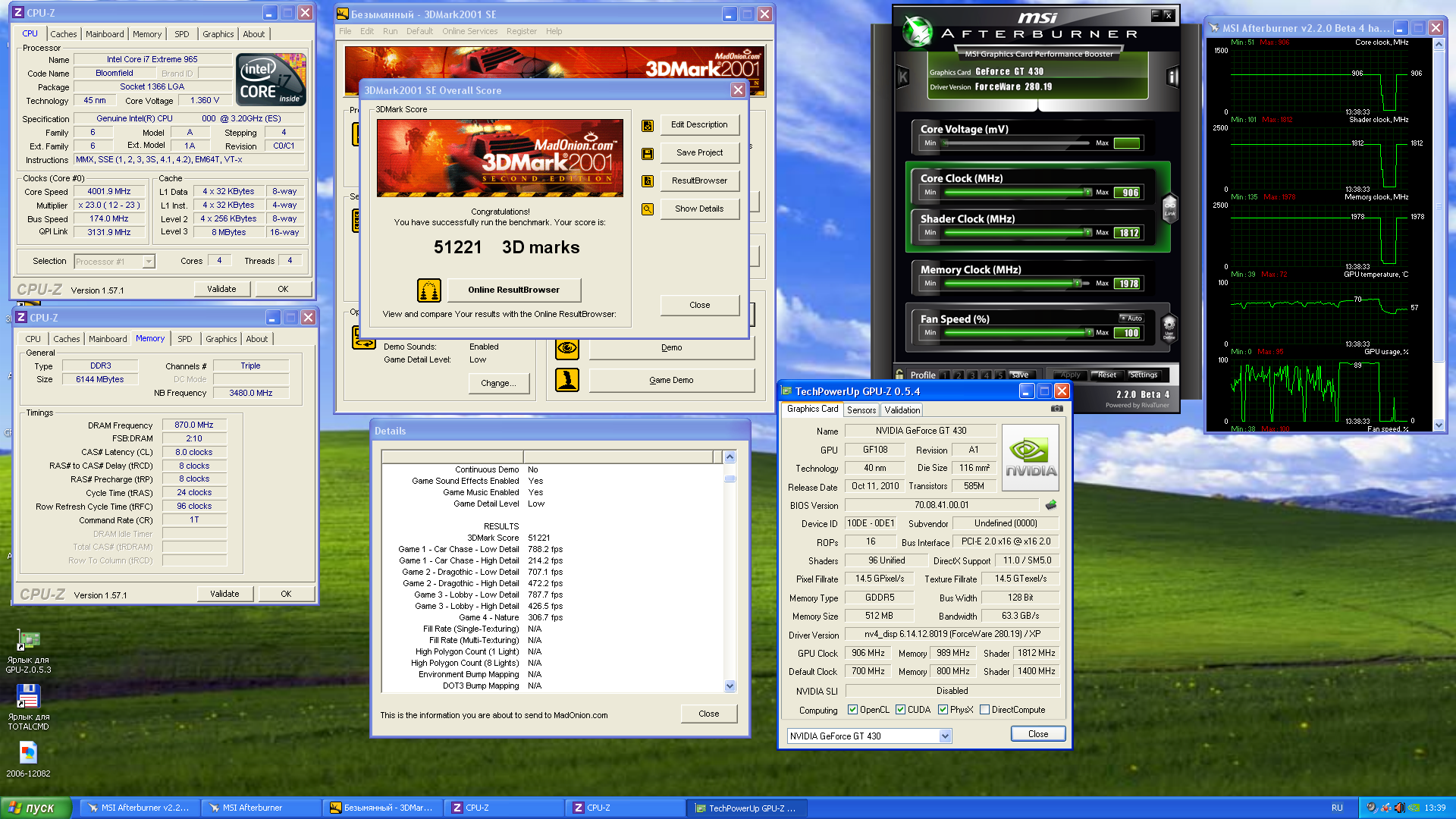This screenshot has height=819, width=1456.
Task: Click the save profile button in Afterburner
Action: pos(1020,375)
